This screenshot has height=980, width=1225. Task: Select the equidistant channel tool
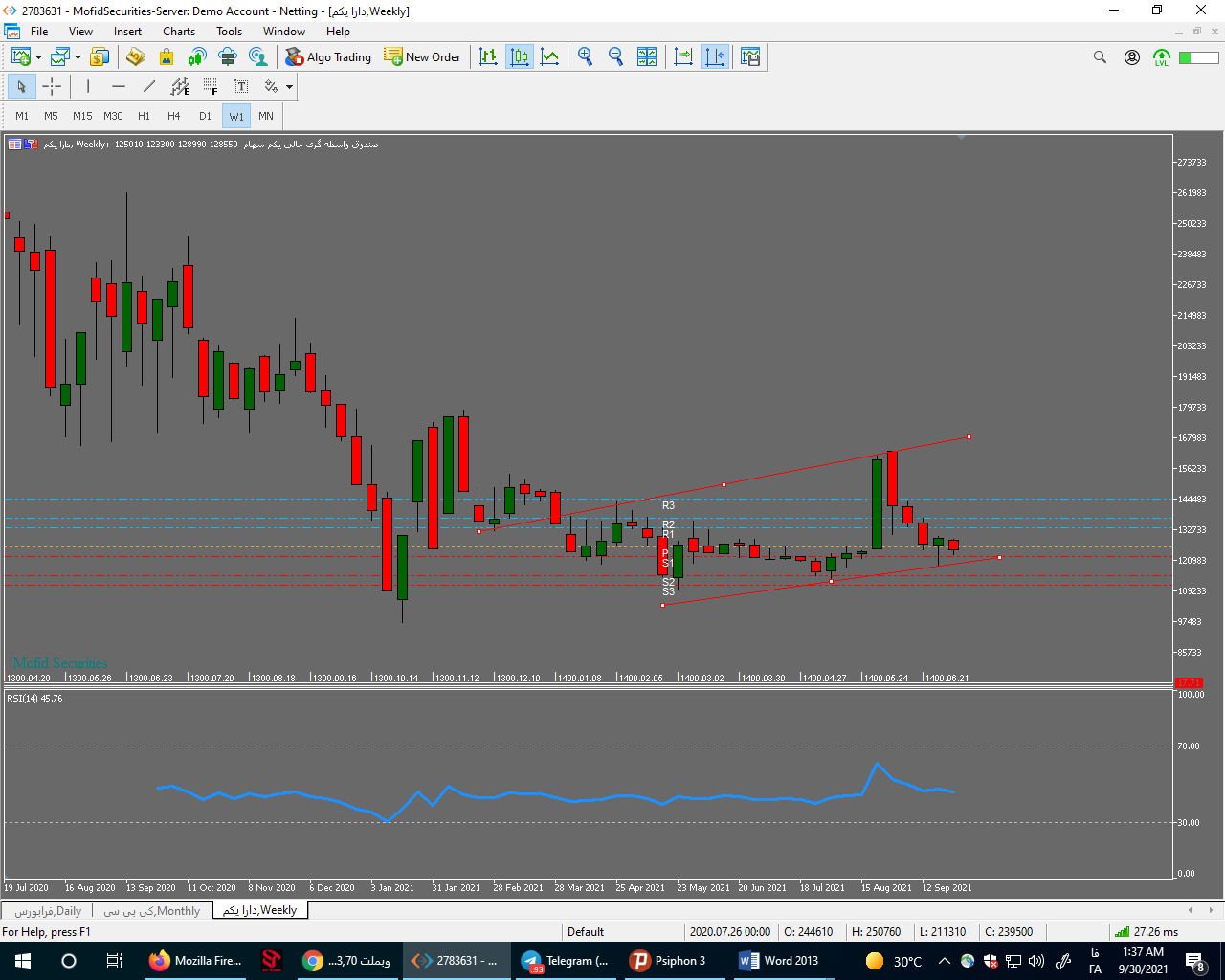[180, 87]
